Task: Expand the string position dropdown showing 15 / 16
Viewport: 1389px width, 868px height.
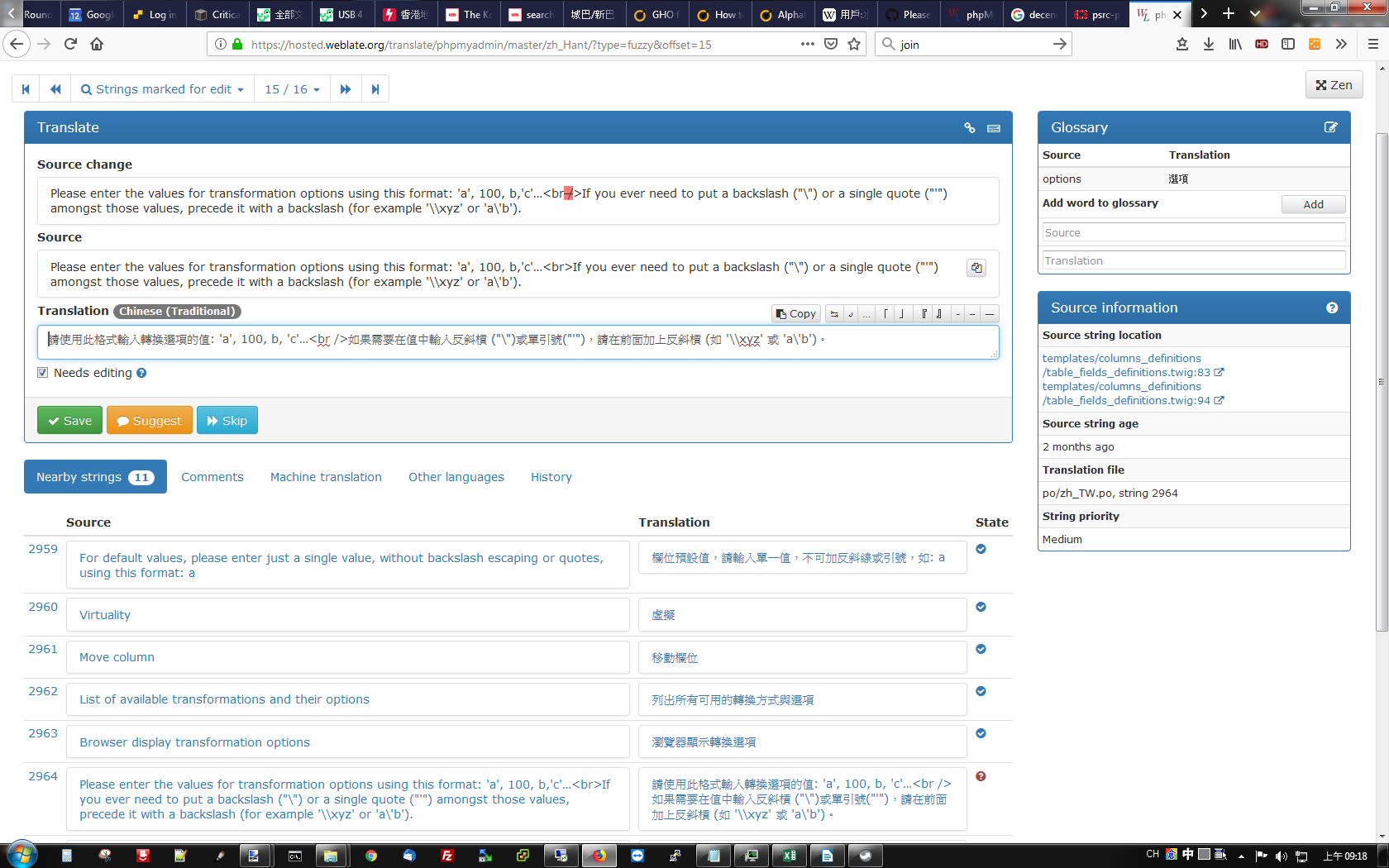Action: click(292, 88)
